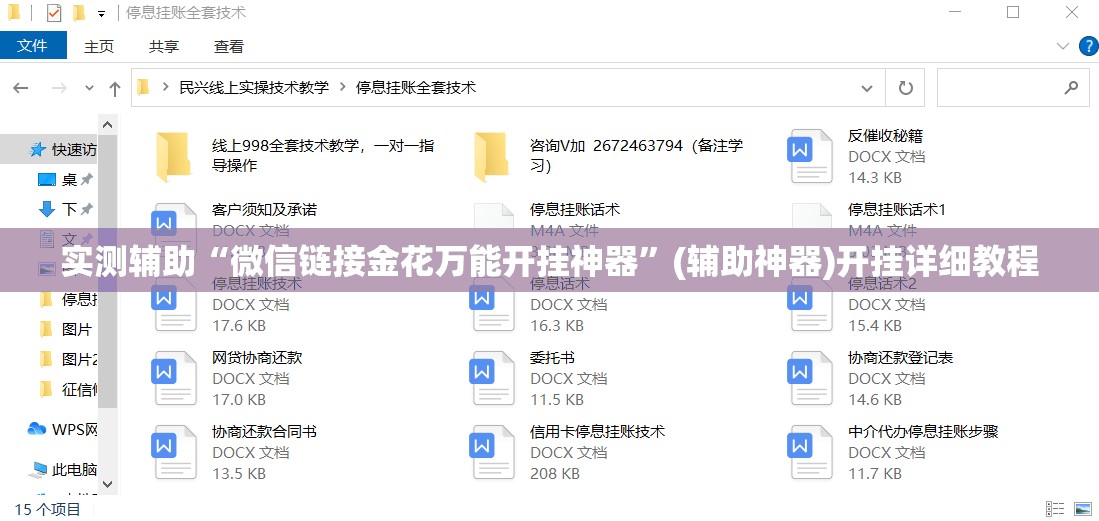This screenshot has height=521, width=1099.
Task: Select file name 中介代办停息挂账步骤
Action: pos(923,431)
